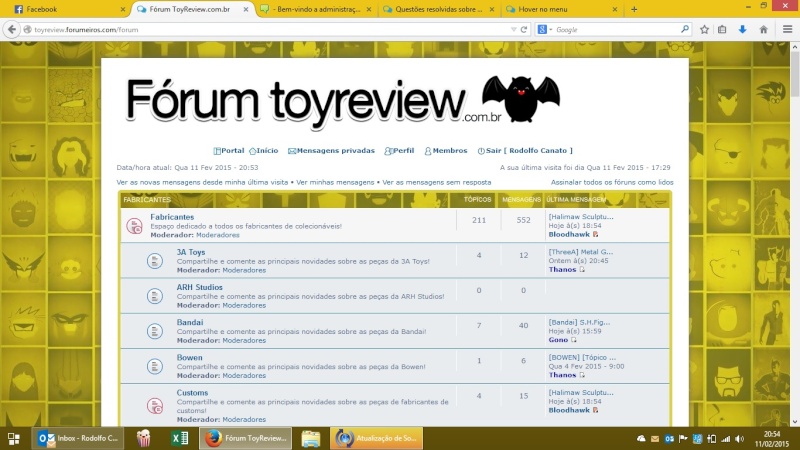This screenshot has width=800, height=450.
Task: Click the taskbar clock showing 20:54
Action: coord(772,439)
